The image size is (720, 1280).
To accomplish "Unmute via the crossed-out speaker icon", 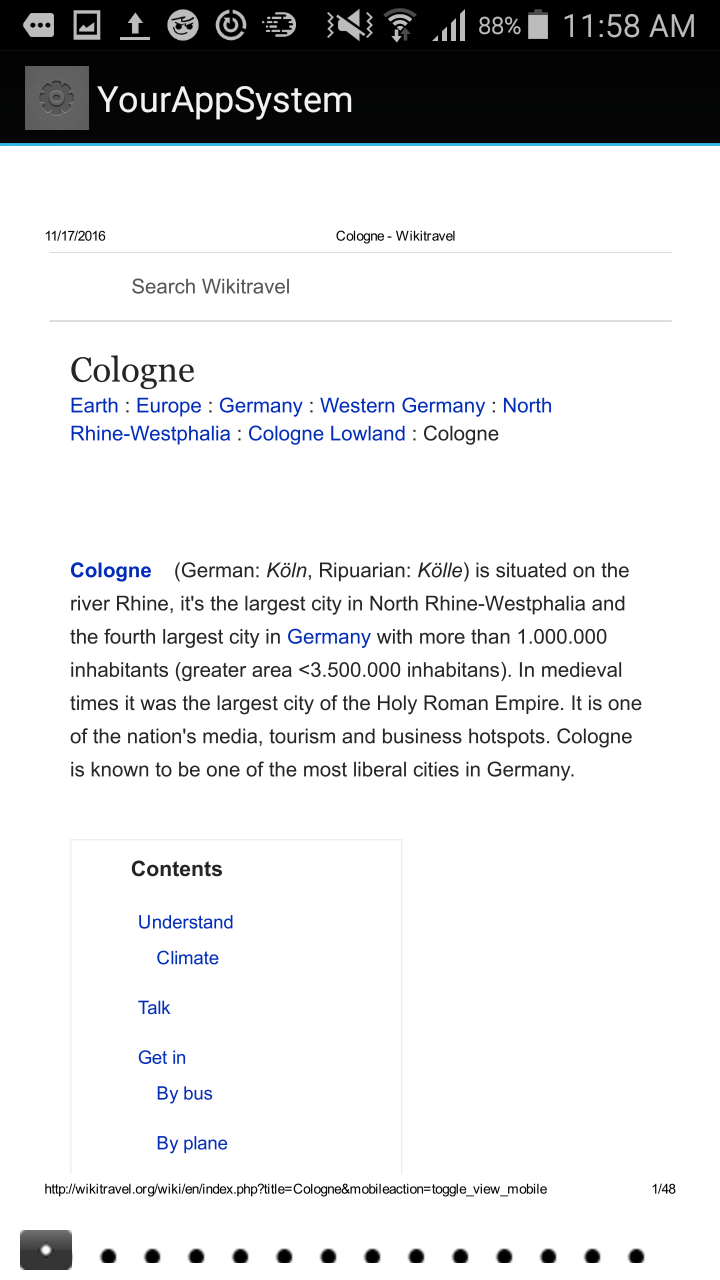I will click(x=348, y=25).
